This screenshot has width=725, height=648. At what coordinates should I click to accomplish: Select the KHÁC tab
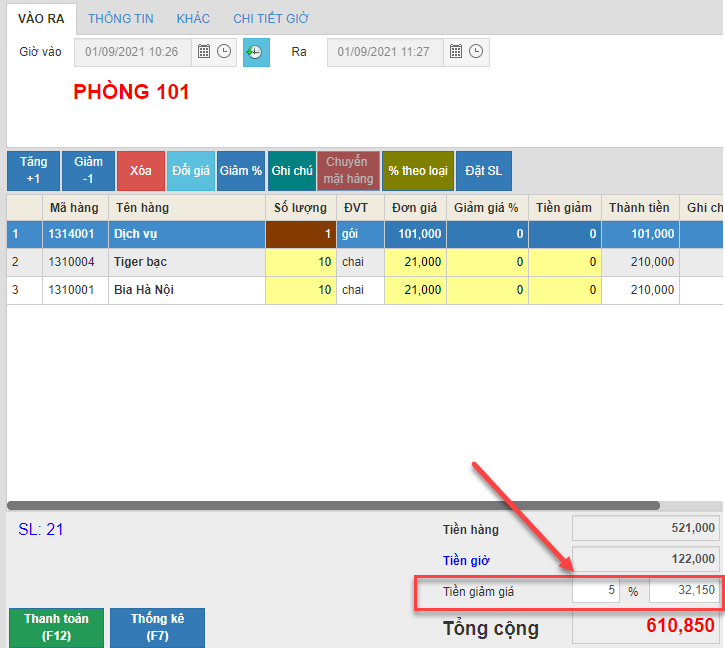pos(193,19)
